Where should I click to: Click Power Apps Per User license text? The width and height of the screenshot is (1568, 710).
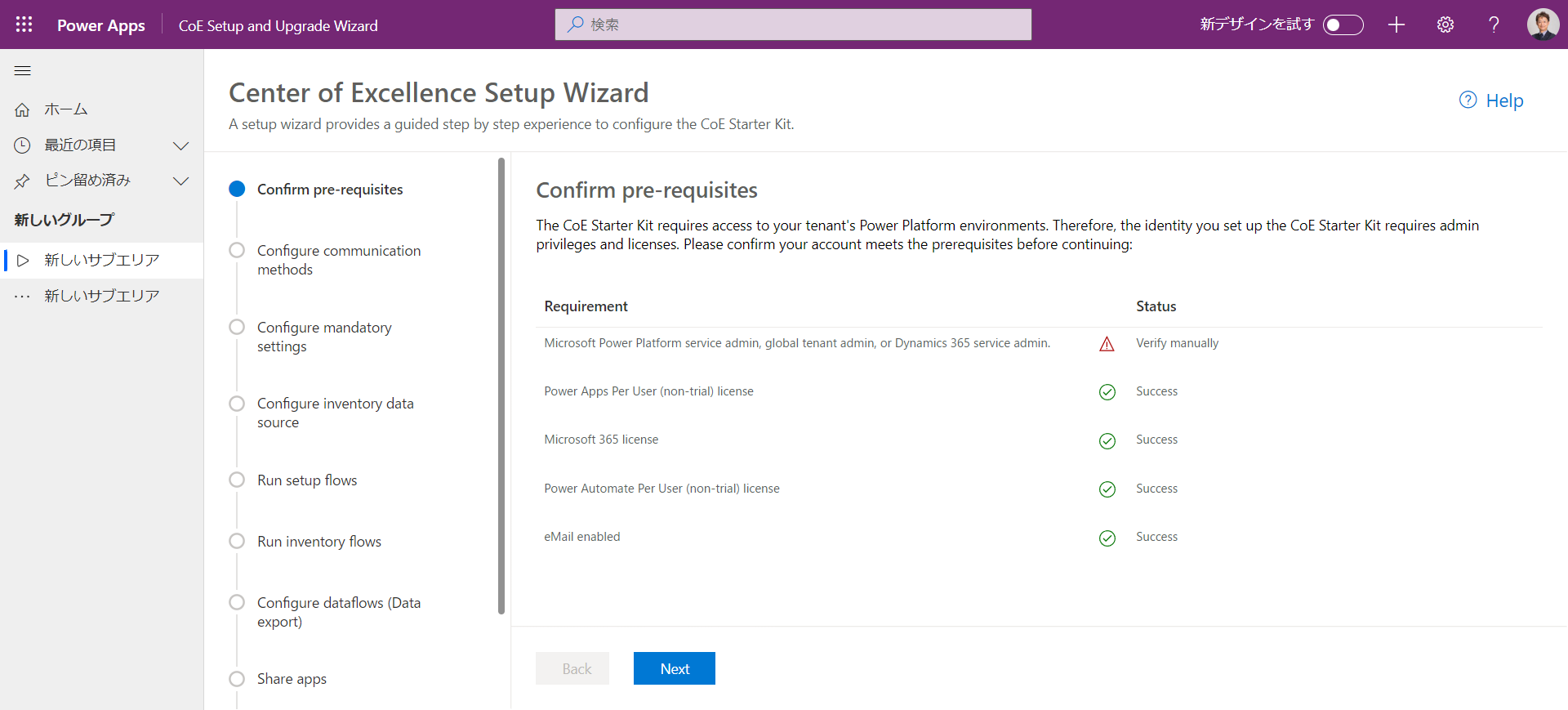pyautogui.click(x=649, y=391)
